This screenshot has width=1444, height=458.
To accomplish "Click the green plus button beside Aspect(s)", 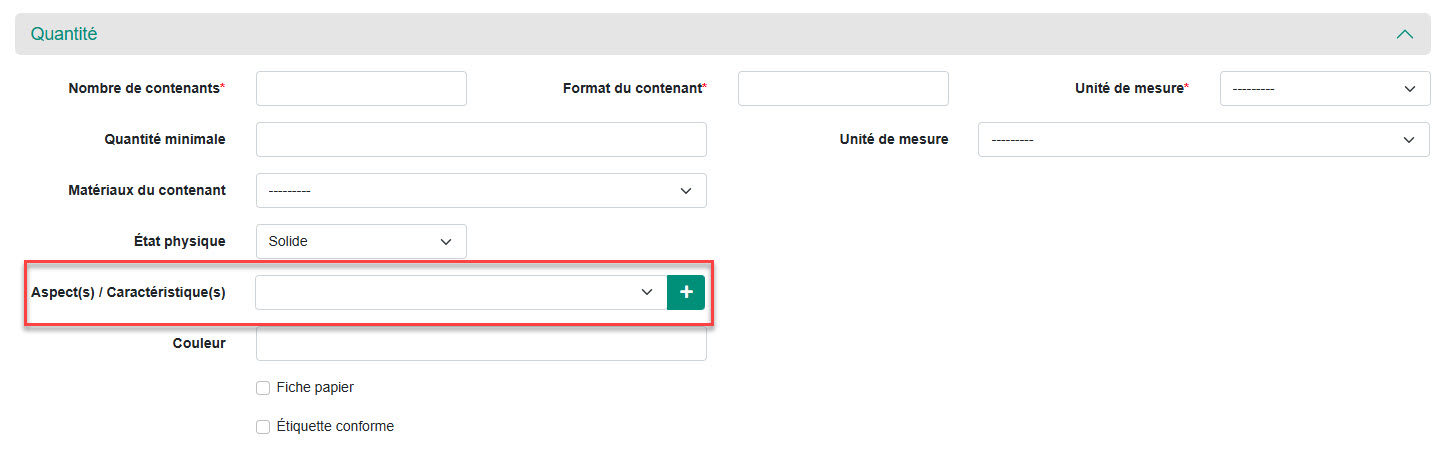I will 686,292.
